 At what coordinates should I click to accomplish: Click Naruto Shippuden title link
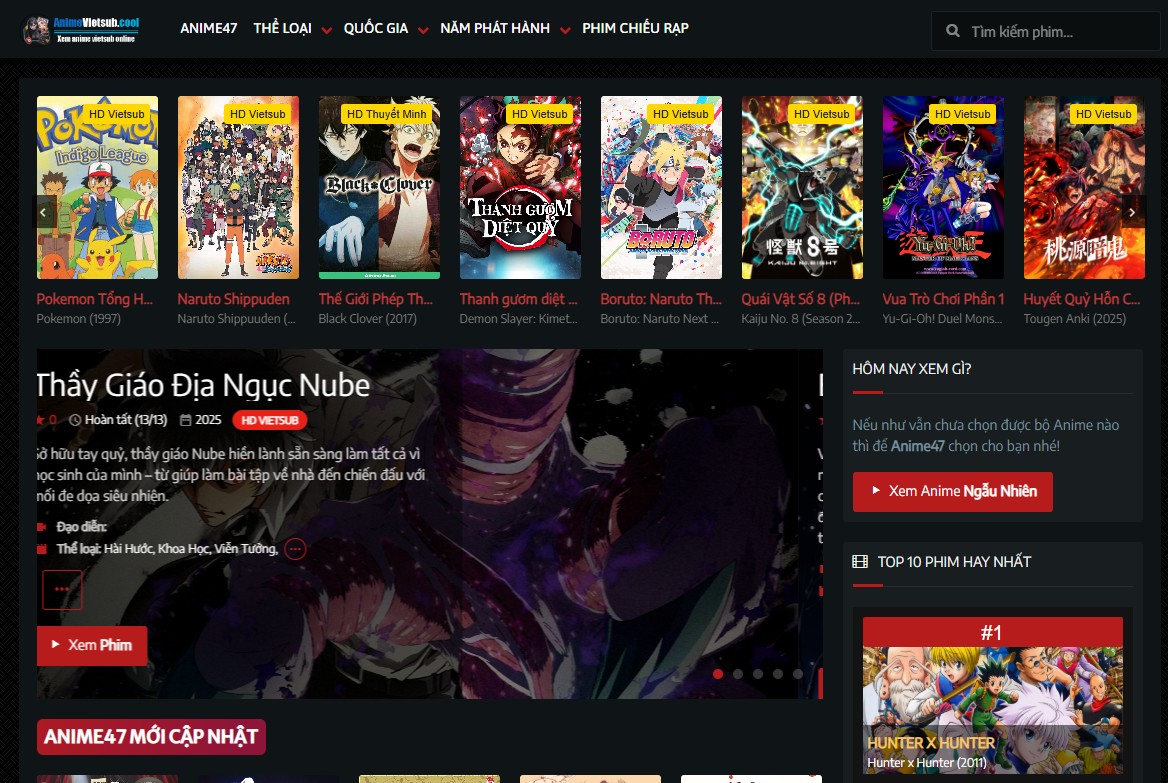233,299
